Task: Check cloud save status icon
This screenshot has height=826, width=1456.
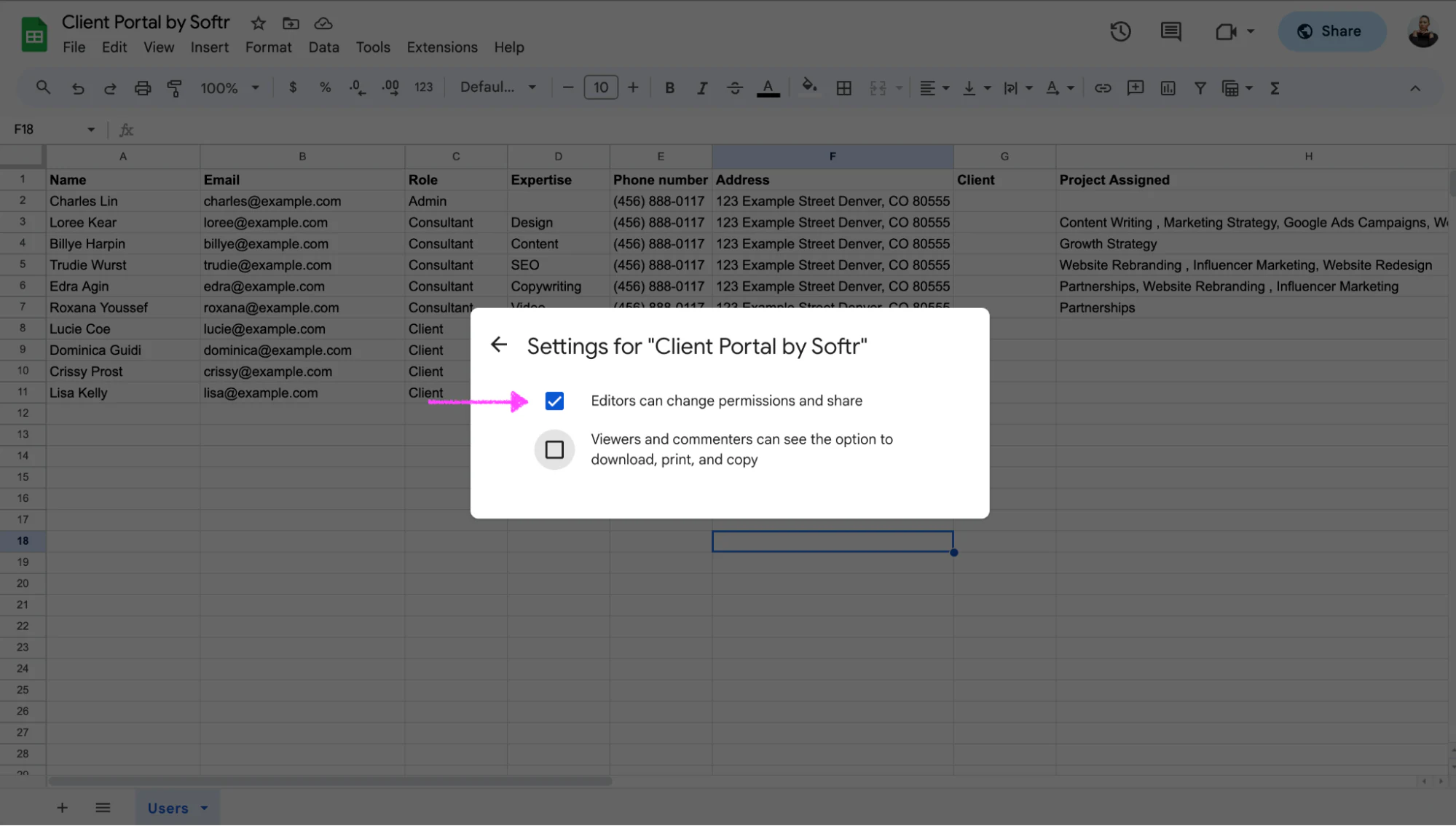Action: pos(323,23)
